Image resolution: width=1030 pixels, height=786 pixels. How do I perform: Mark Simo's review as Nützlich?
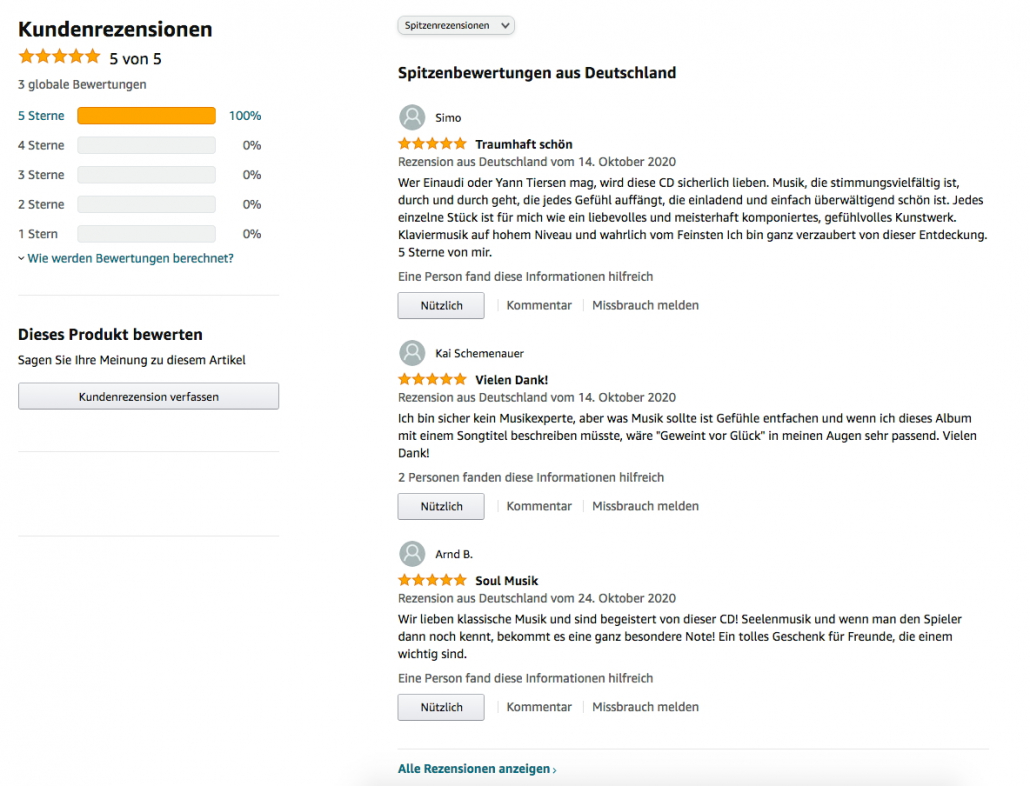[x=441, y=306]
